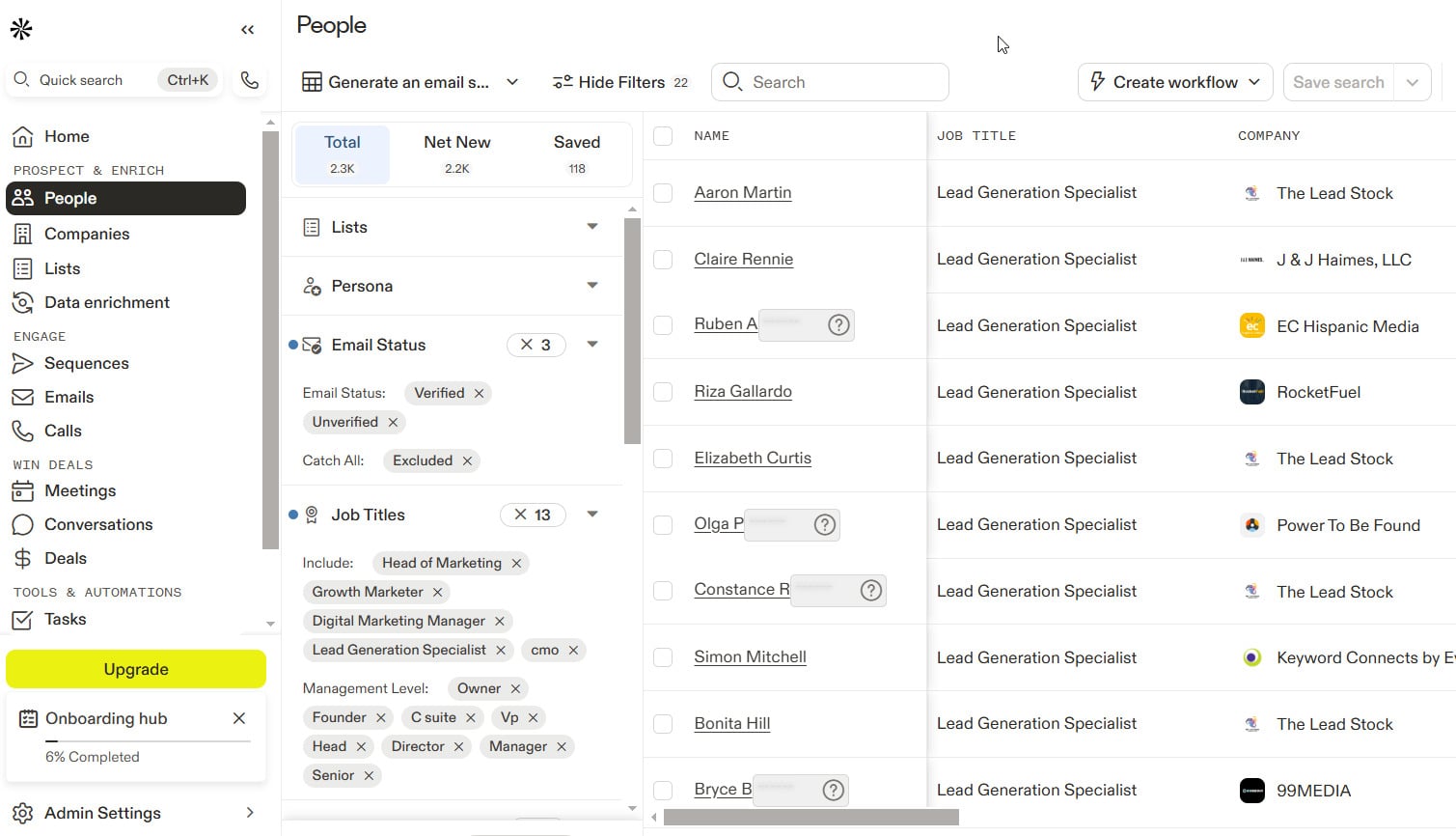Click the Onboarding hub progress bar
1456x836 pixels.
(x=149, y=741)
